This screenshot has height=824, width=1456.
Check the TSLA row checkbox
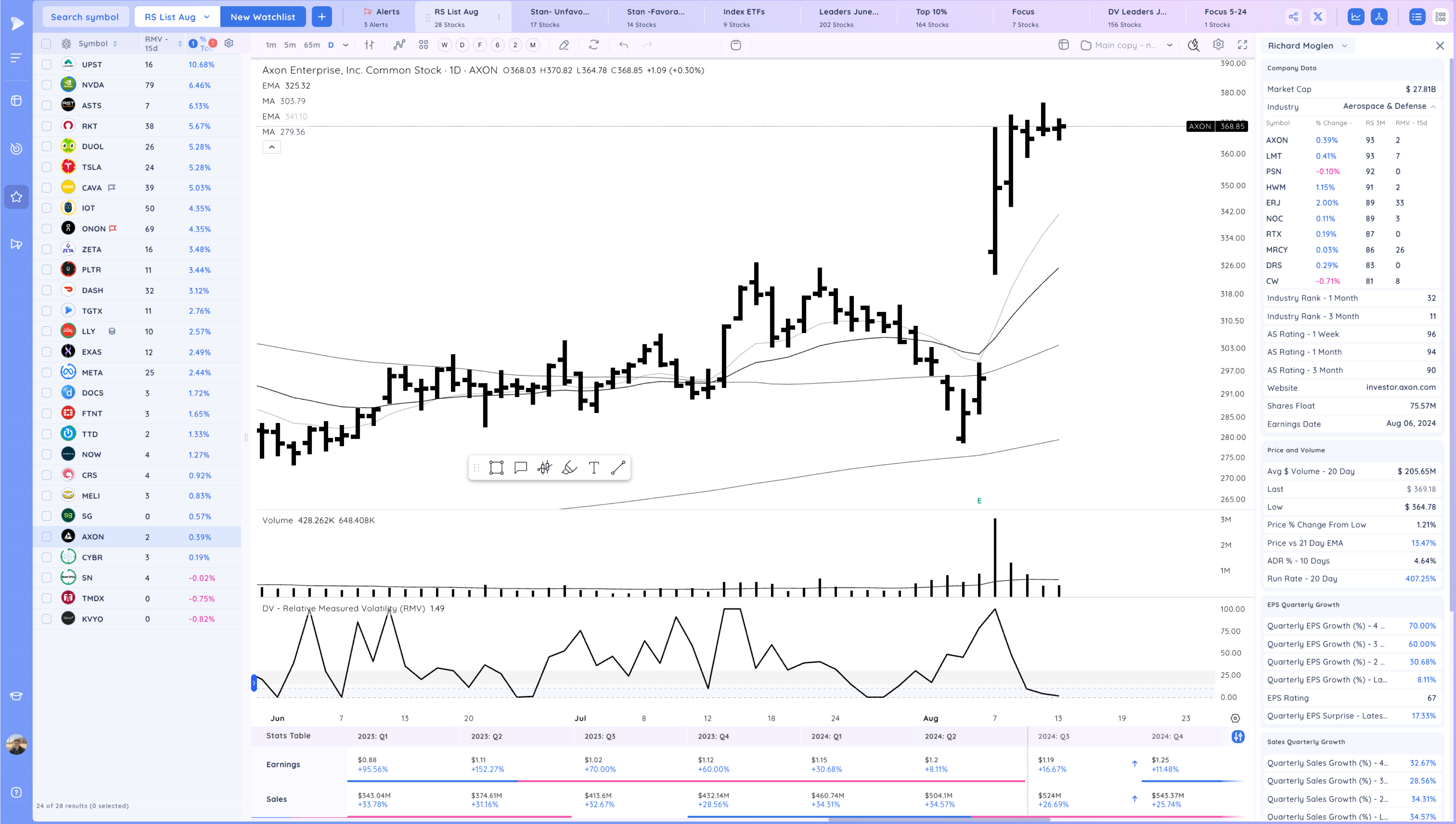[x=46, y=167]
